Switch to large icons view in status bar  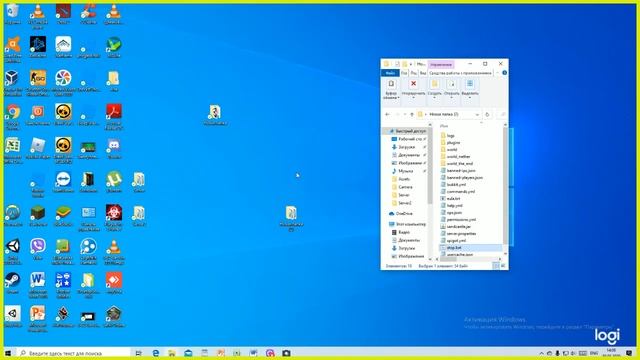[x=503, y=266]
